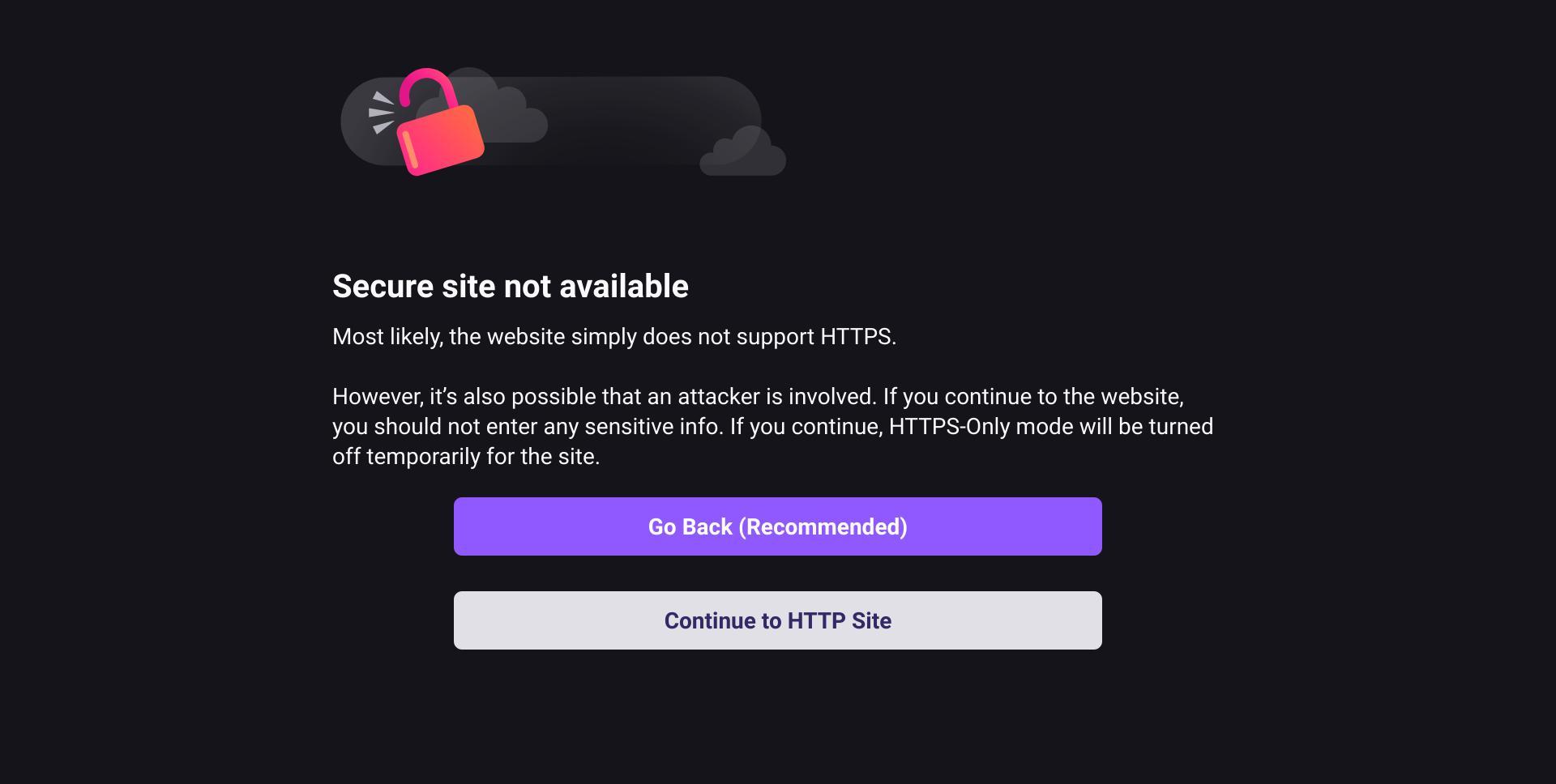
Task: Click the pink open padlock body
Action: pyautogui.click(x=442, y=140)
